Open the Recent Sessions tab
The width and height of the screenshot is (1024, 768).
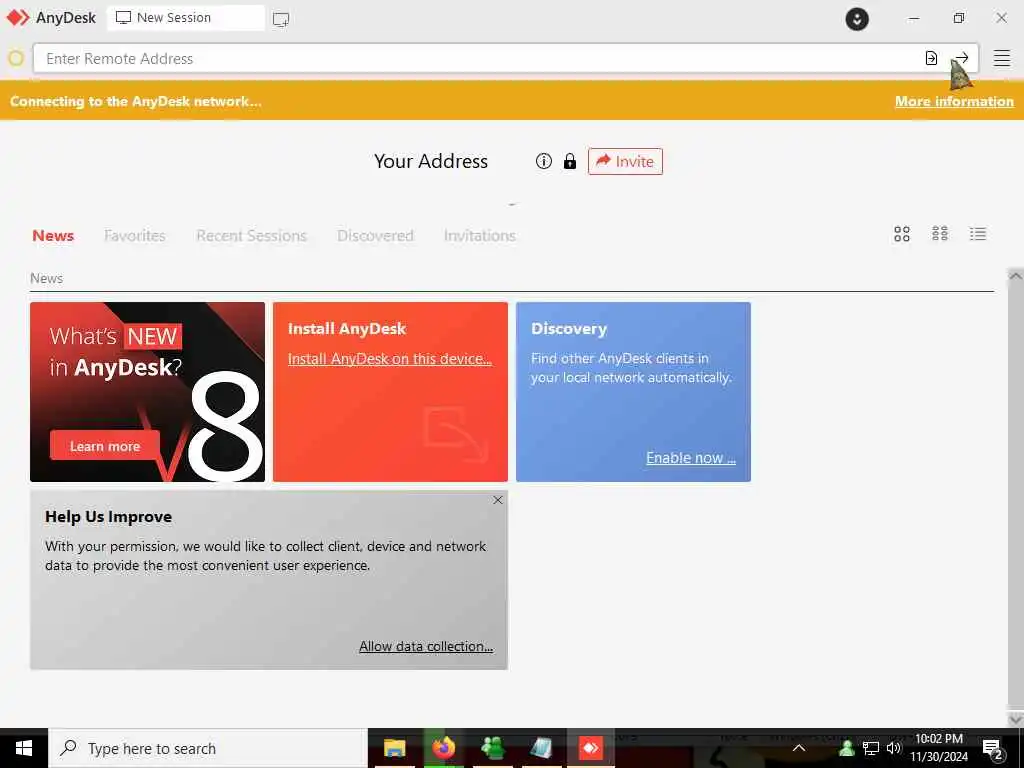point(251,236)
